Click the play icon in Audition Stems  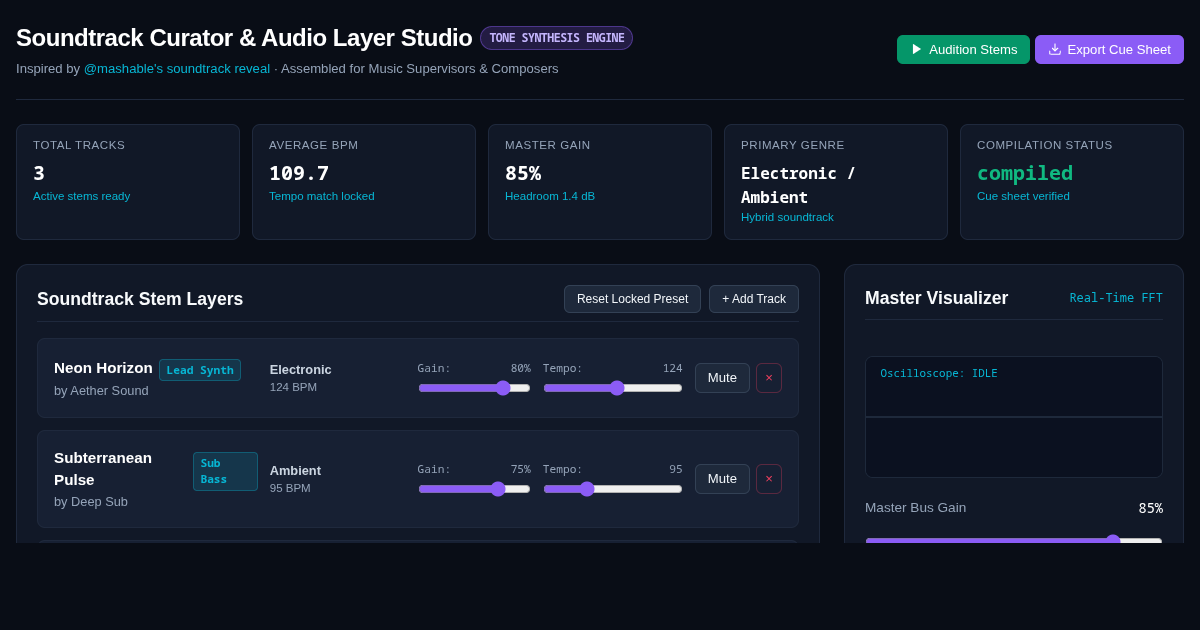coord(917,49)
